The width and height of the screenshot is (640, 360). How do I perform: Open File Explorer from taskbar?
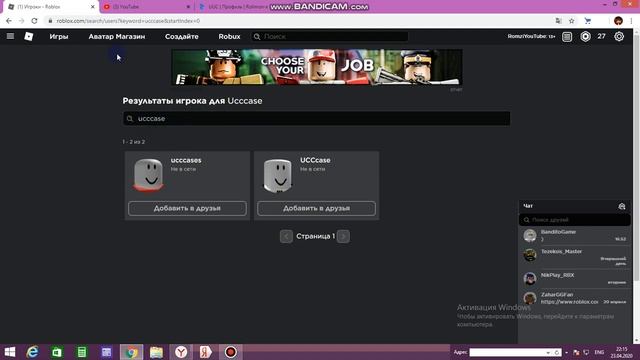[x=156, y=352]
